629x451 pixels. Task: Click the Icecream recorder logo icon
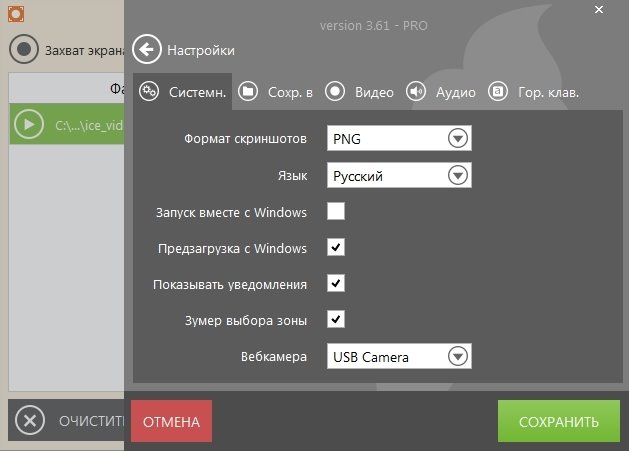point(16,14)
